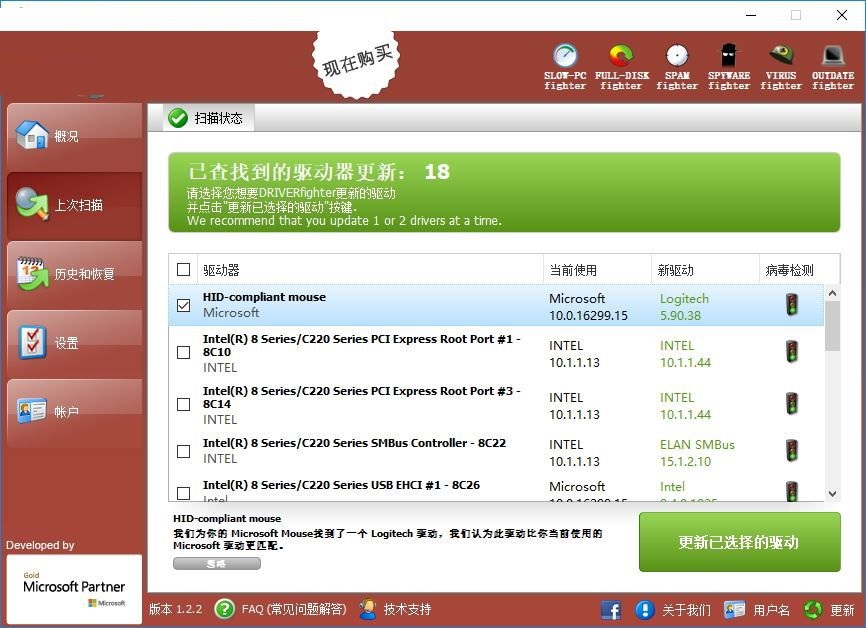This screenshot has width=866, height=628.
Task: Go to 上次扫描 last scan
Action: click(x=75, y=205)
